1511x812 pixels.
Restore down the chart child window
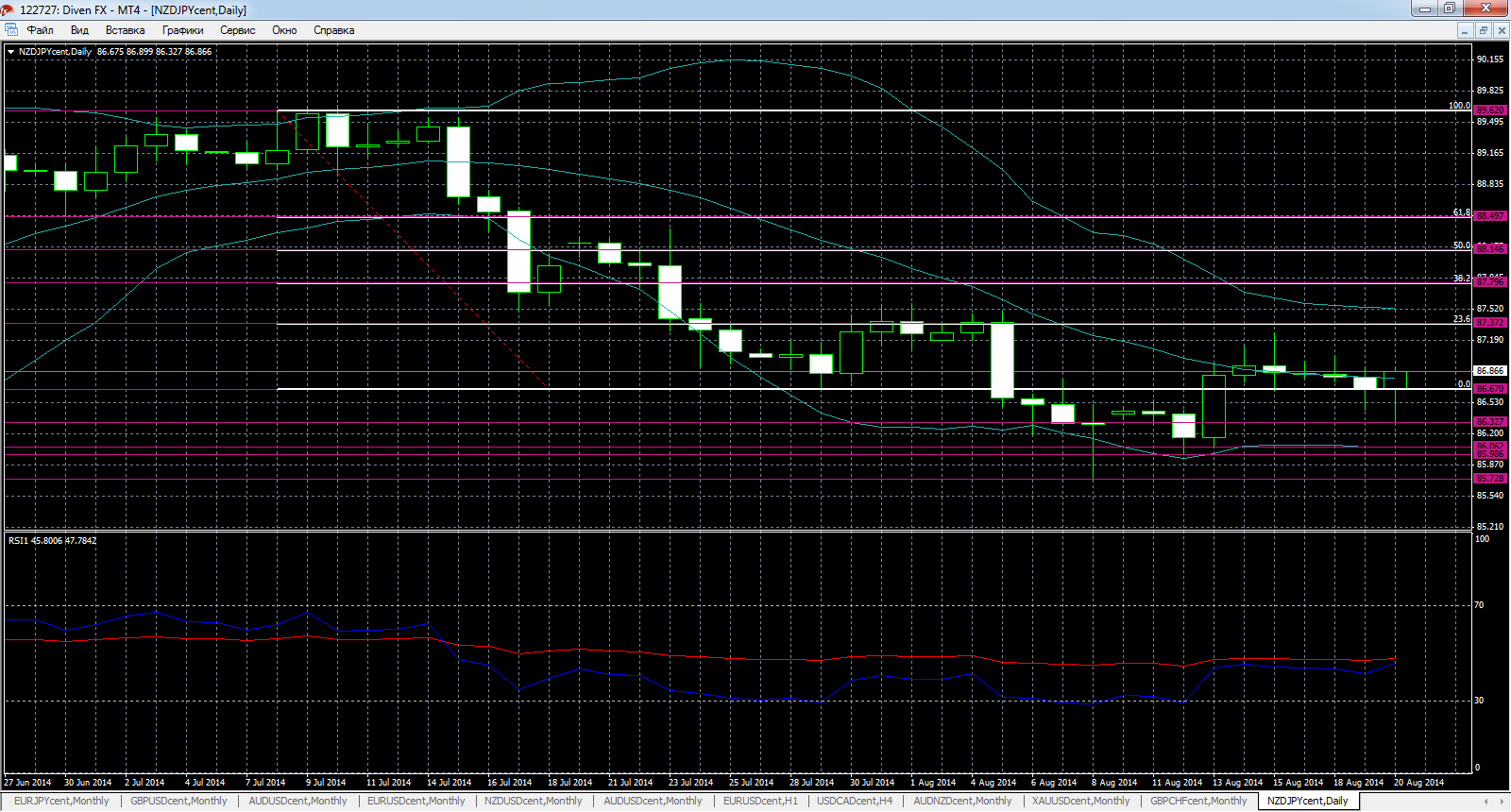[x=1483, y=30]
